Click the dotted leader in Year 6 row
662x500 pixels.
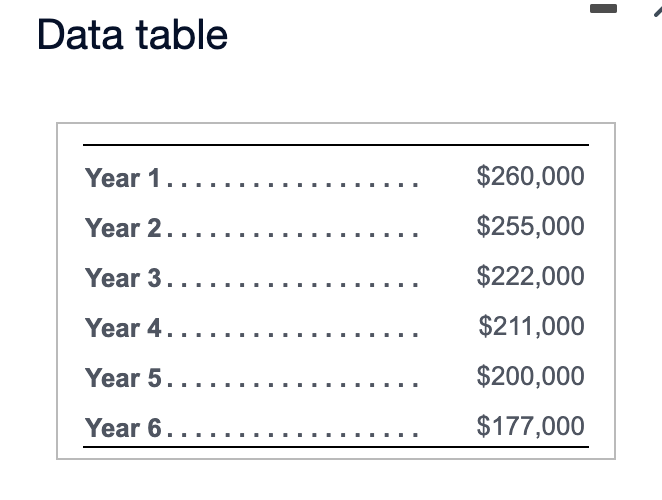[293, 434]
